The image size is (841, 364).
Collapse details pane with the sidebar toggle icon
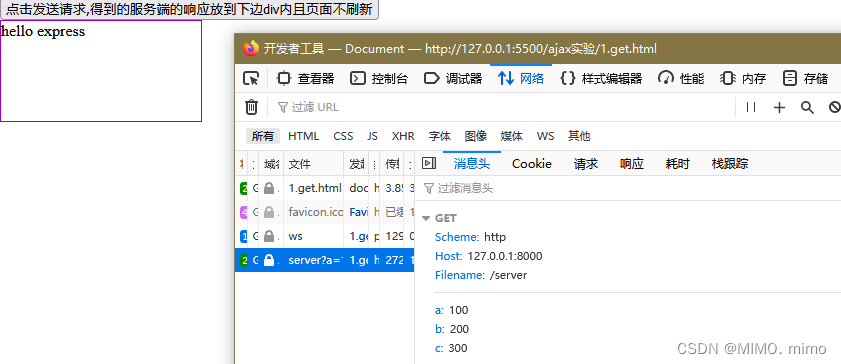click(x=429, y=164)
